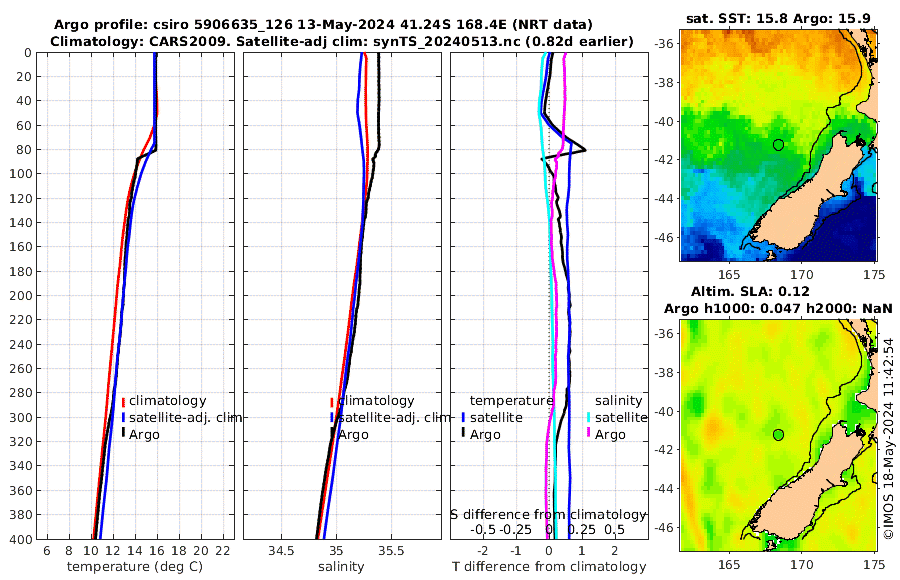This screenshot has width=900, height=580.
Task: Click red climatology swatch in temperature panel legend
Action: 123,401
